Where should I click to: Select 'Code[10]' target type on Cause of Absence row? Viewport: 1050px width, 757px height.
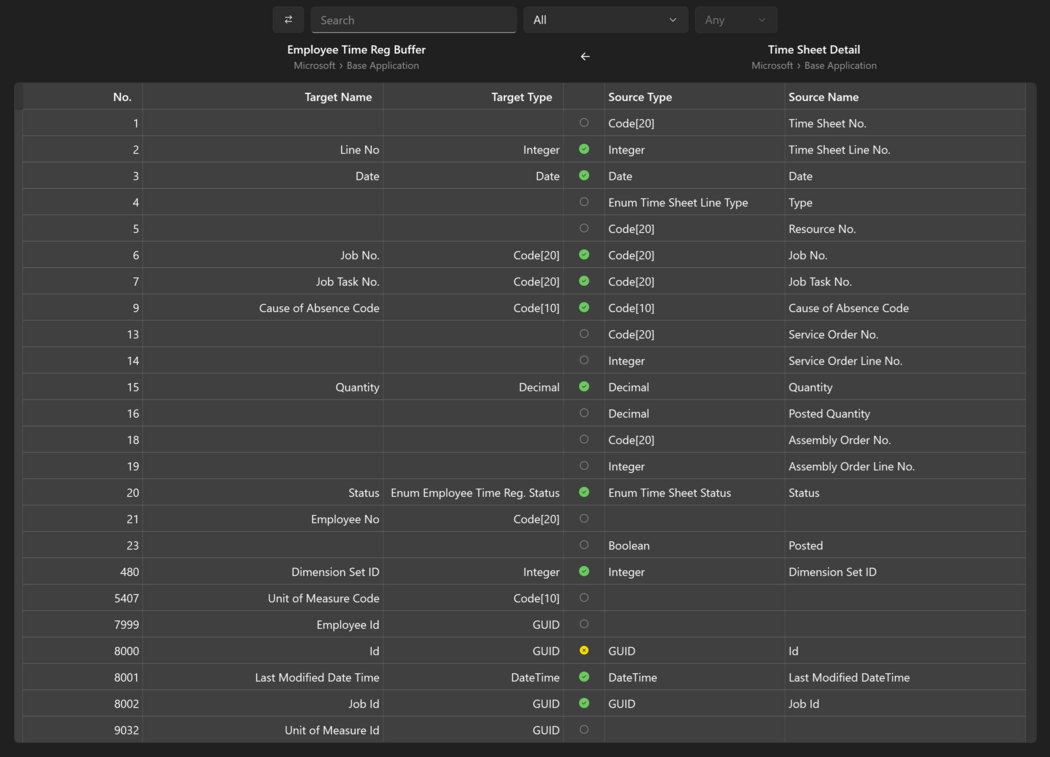click(x=473, y=307)
